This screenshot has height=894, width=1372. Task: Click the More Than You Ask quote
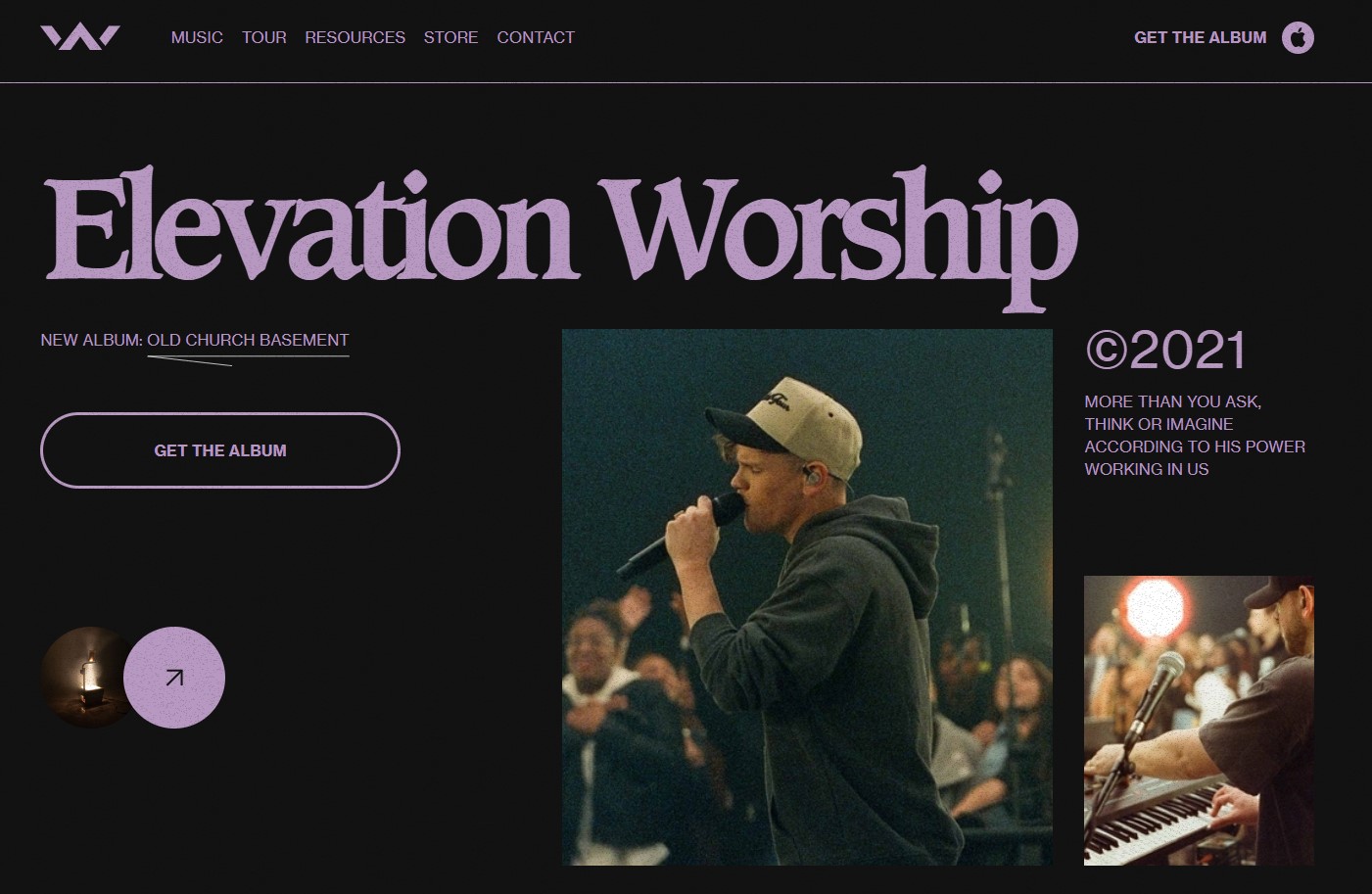[1195, 435]
